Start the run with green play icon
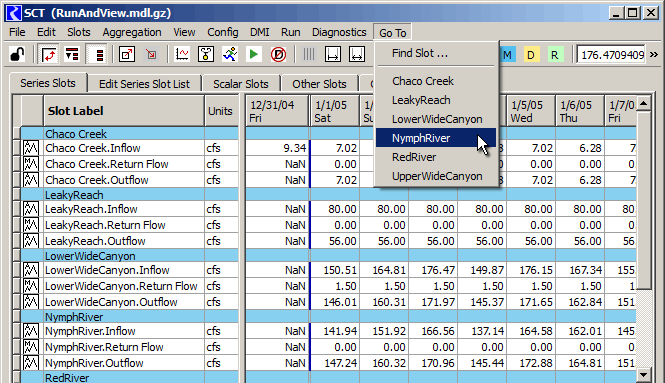The width and height of the screenshot is (665, 383). pos(254,54)
